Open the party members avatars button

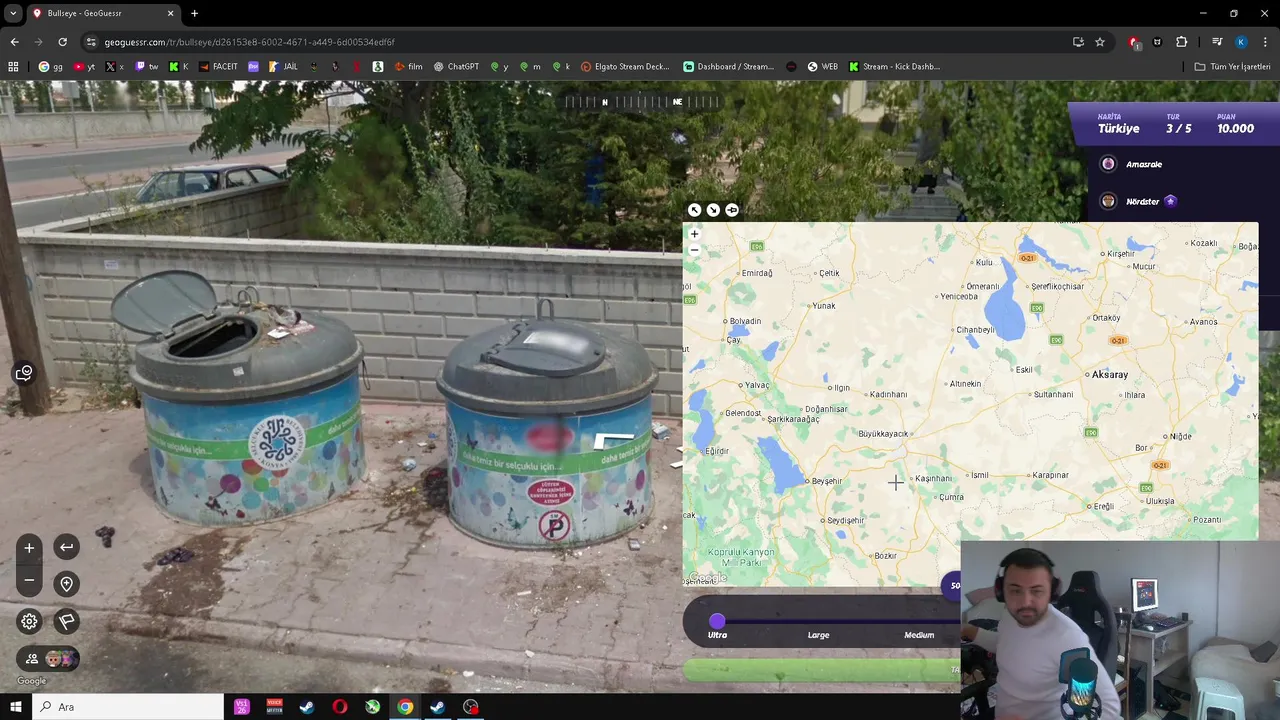coord(48,658)
